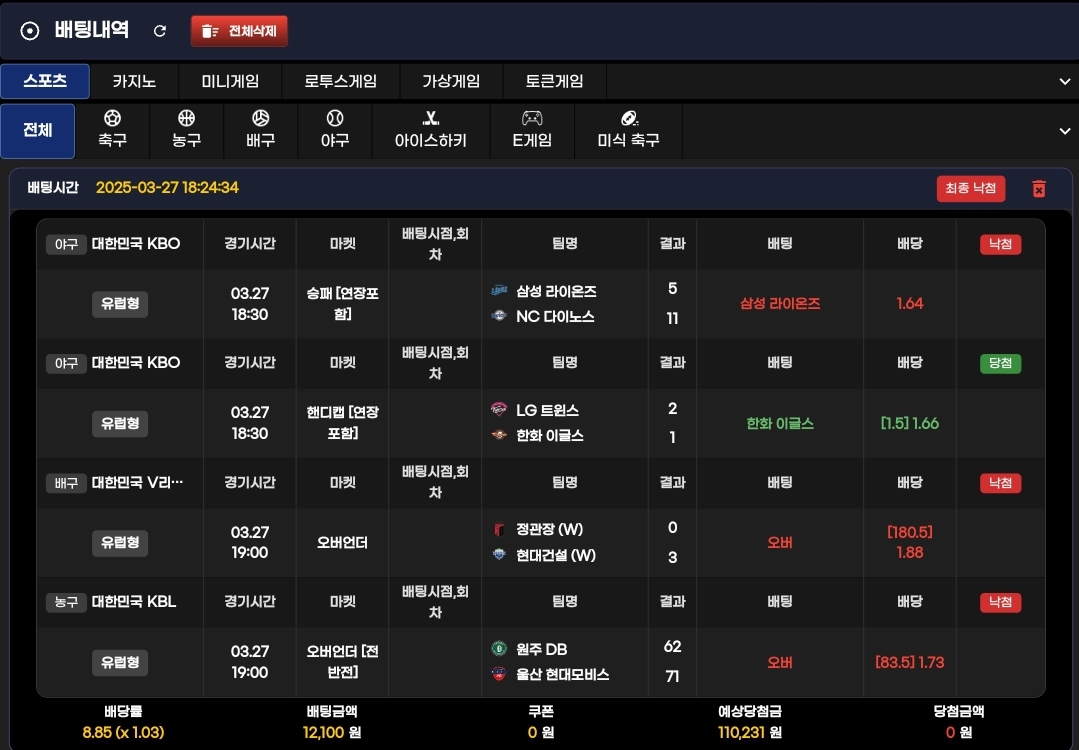Select the 토큰게임 tab
This screenshot has height=750, width=1079.
(554, 82)
